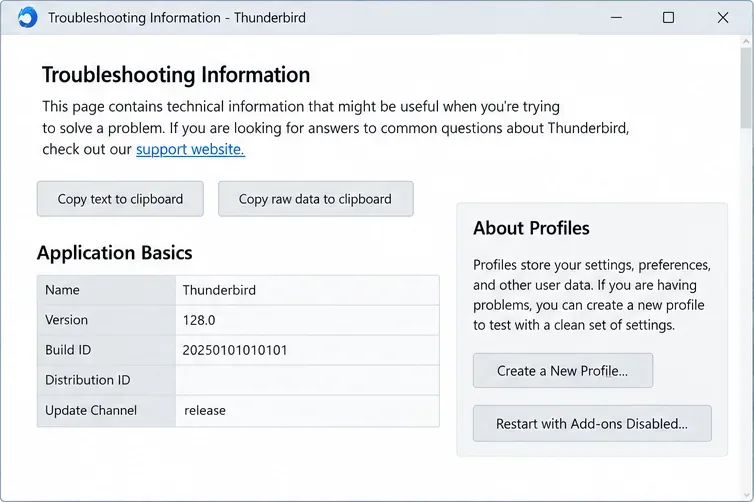Minimize the Troubleshooting Information window
The image size is (754, 502).
coord(616,18)
